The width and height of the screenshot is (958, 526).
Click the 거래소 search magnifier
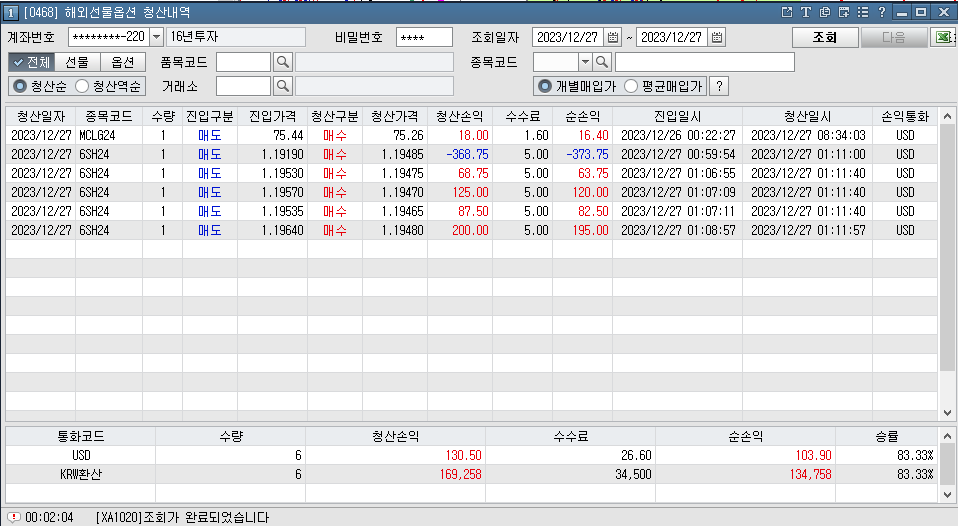click(x=283, y=86)
